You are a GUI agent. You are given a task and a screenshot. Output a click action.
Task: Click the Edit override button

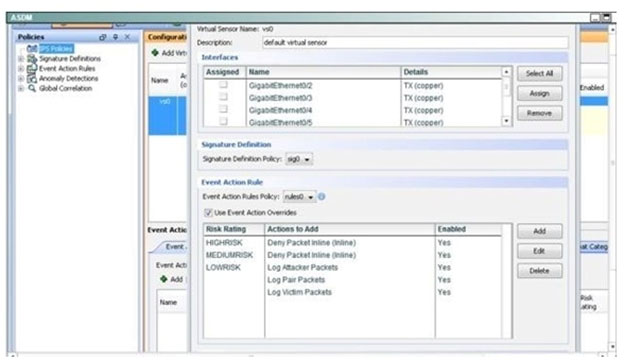point(540,251)
